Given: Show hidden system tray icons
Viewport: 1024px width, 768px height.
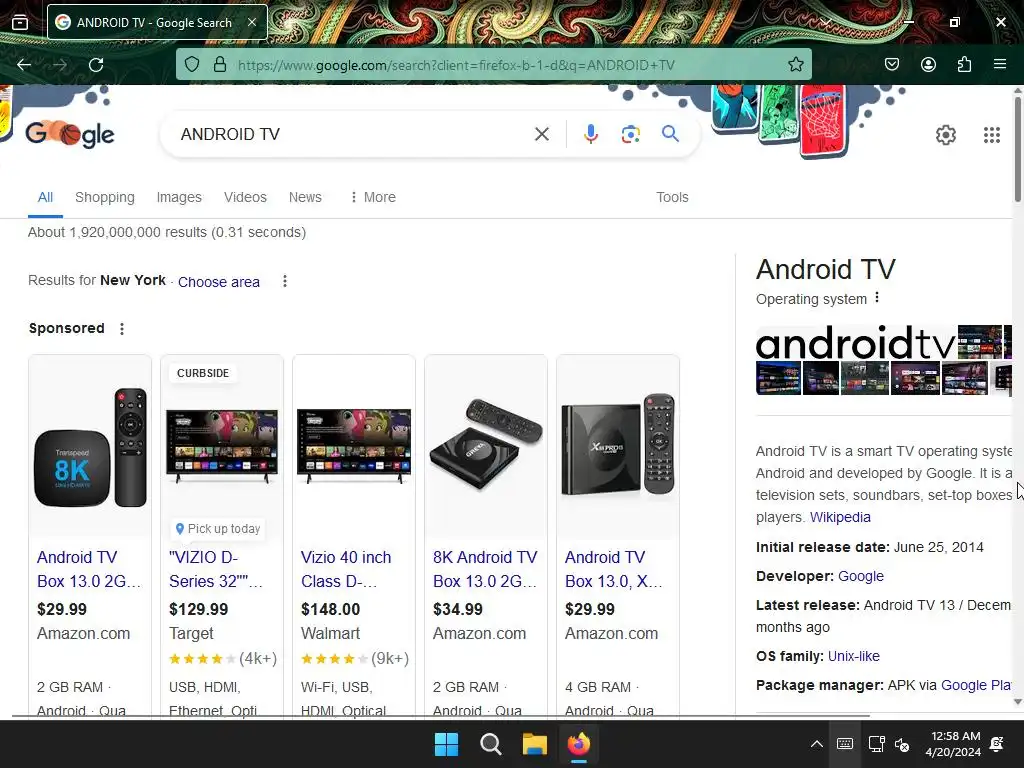Looking at the screenshot, I should pyautogui.click(x=816, y=744).
